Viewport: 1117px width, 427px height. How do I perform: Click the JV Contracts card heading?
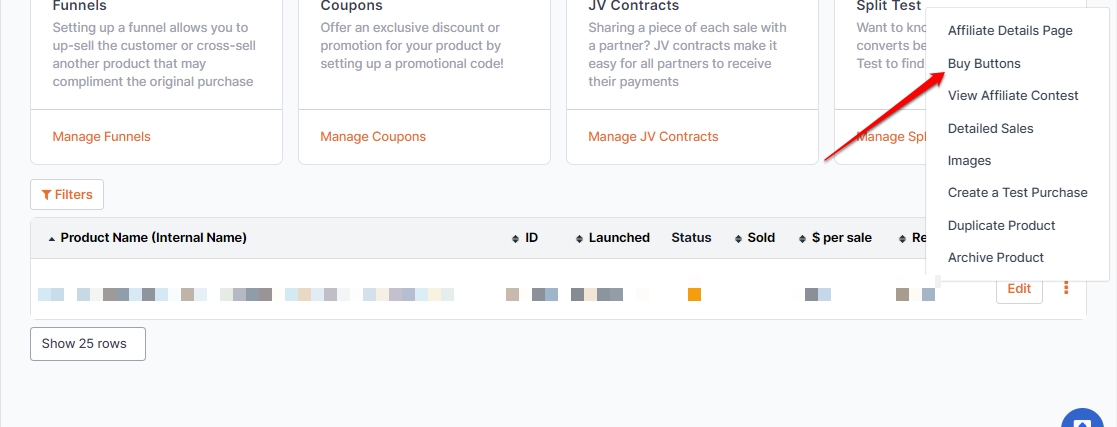point(633,6)
